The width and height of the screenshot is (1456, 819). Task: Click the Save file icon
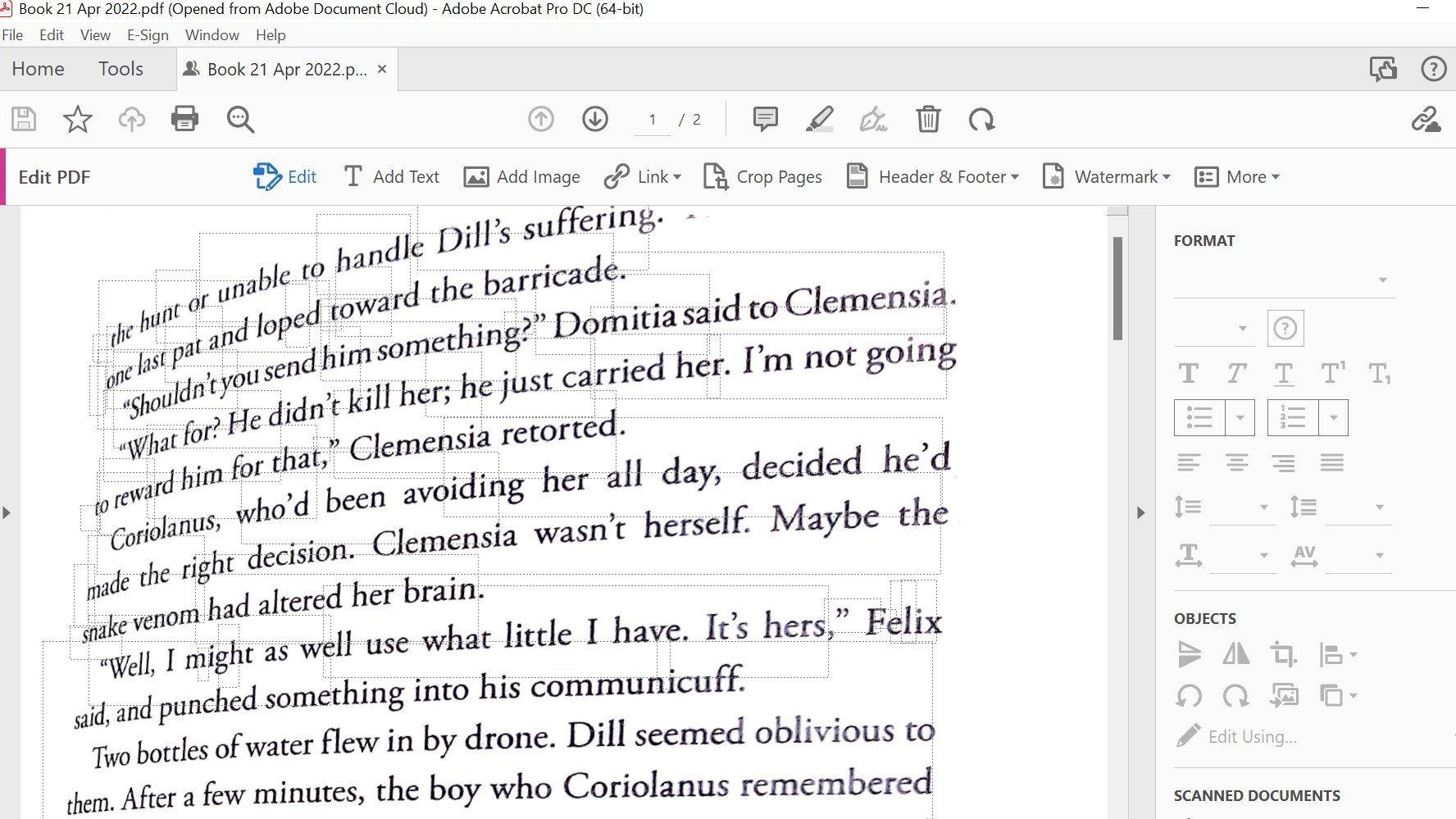[x=24, y=120]
